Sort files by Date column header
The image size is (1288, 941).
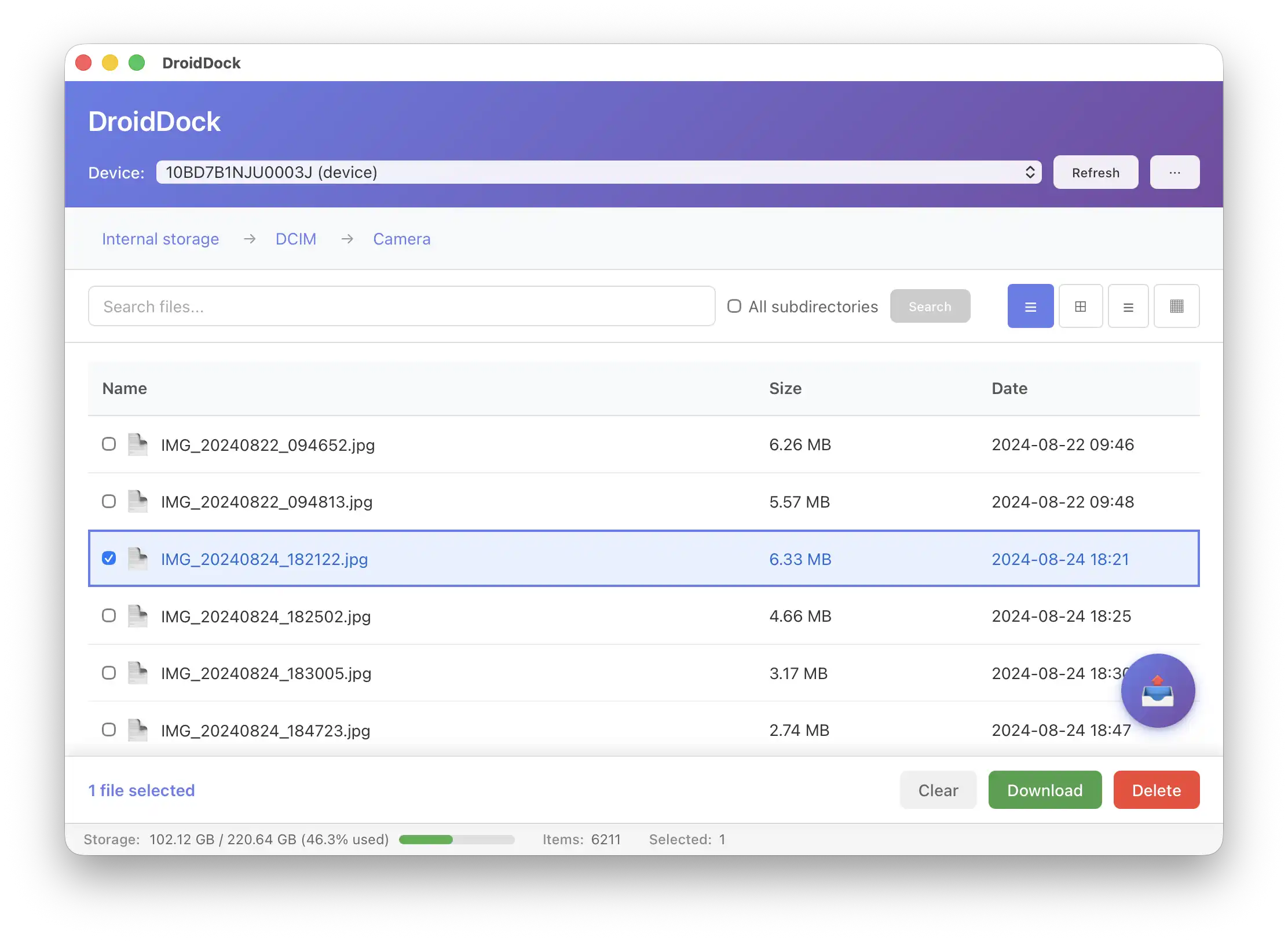(1009, 389)
